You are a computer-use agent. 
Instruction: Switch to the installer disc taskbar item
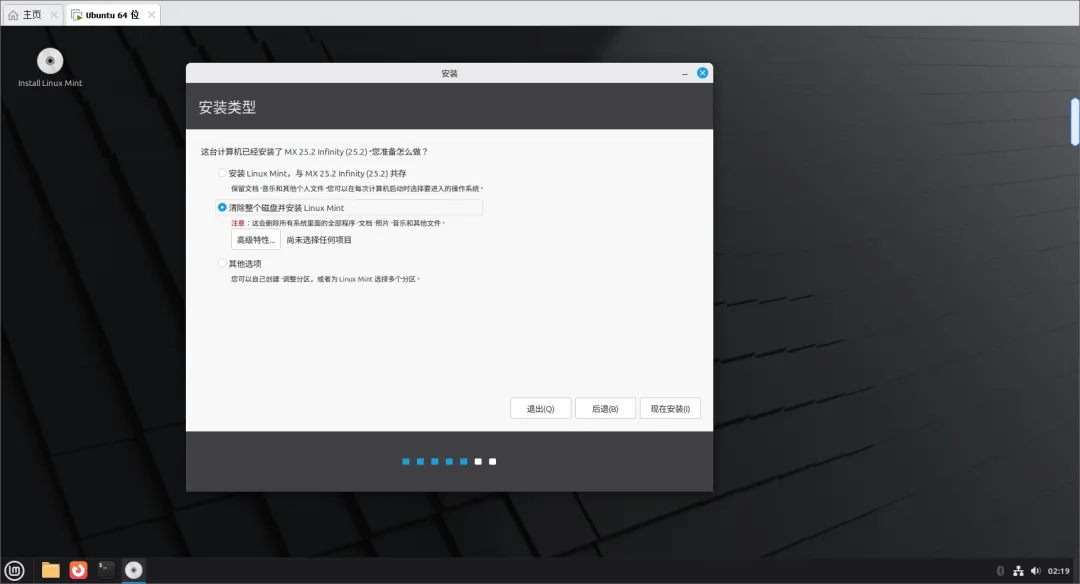point(134,570)
